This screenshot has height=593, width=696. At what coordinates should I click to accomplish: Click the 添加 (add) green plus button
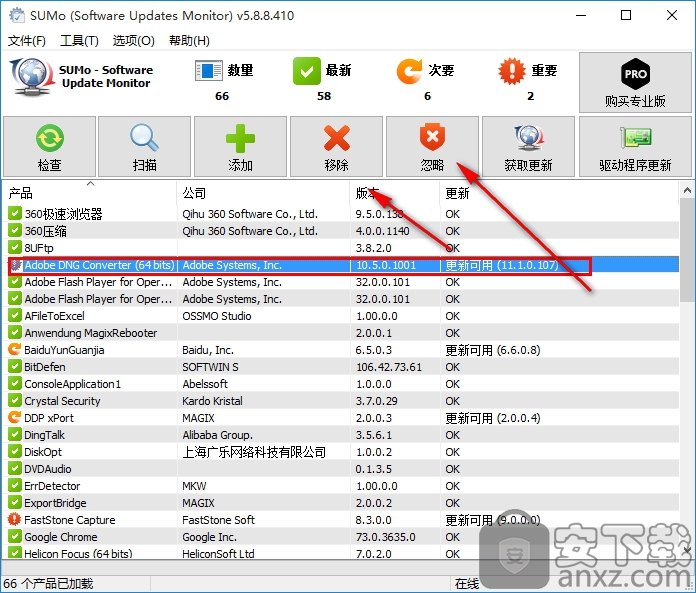coord(240,146)
